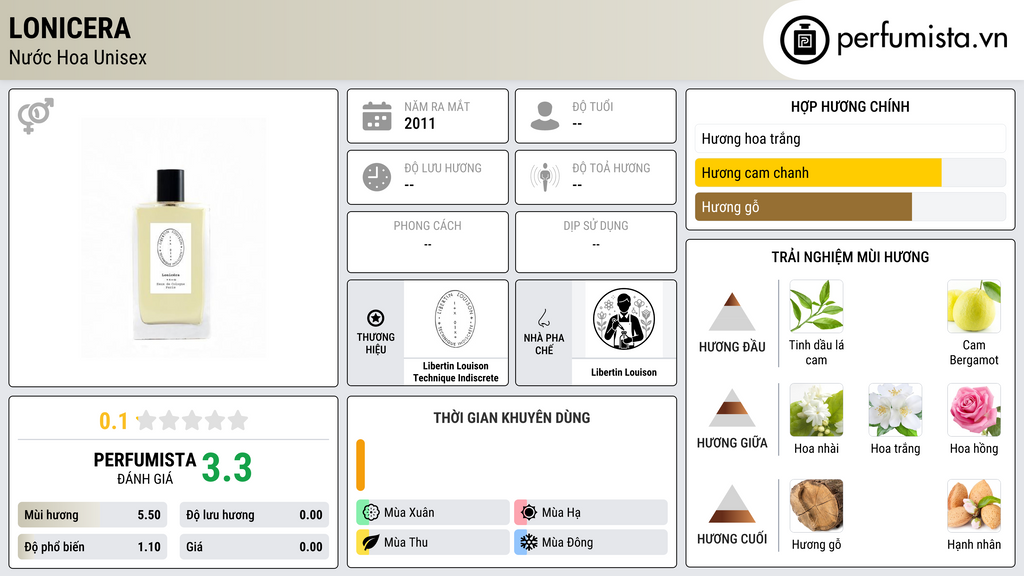Image resolution: width=1024 pixels, height=576 pixels.
Task: Click the Độ phổ biến 1.10 score bar
Action: tap(92, 547)
